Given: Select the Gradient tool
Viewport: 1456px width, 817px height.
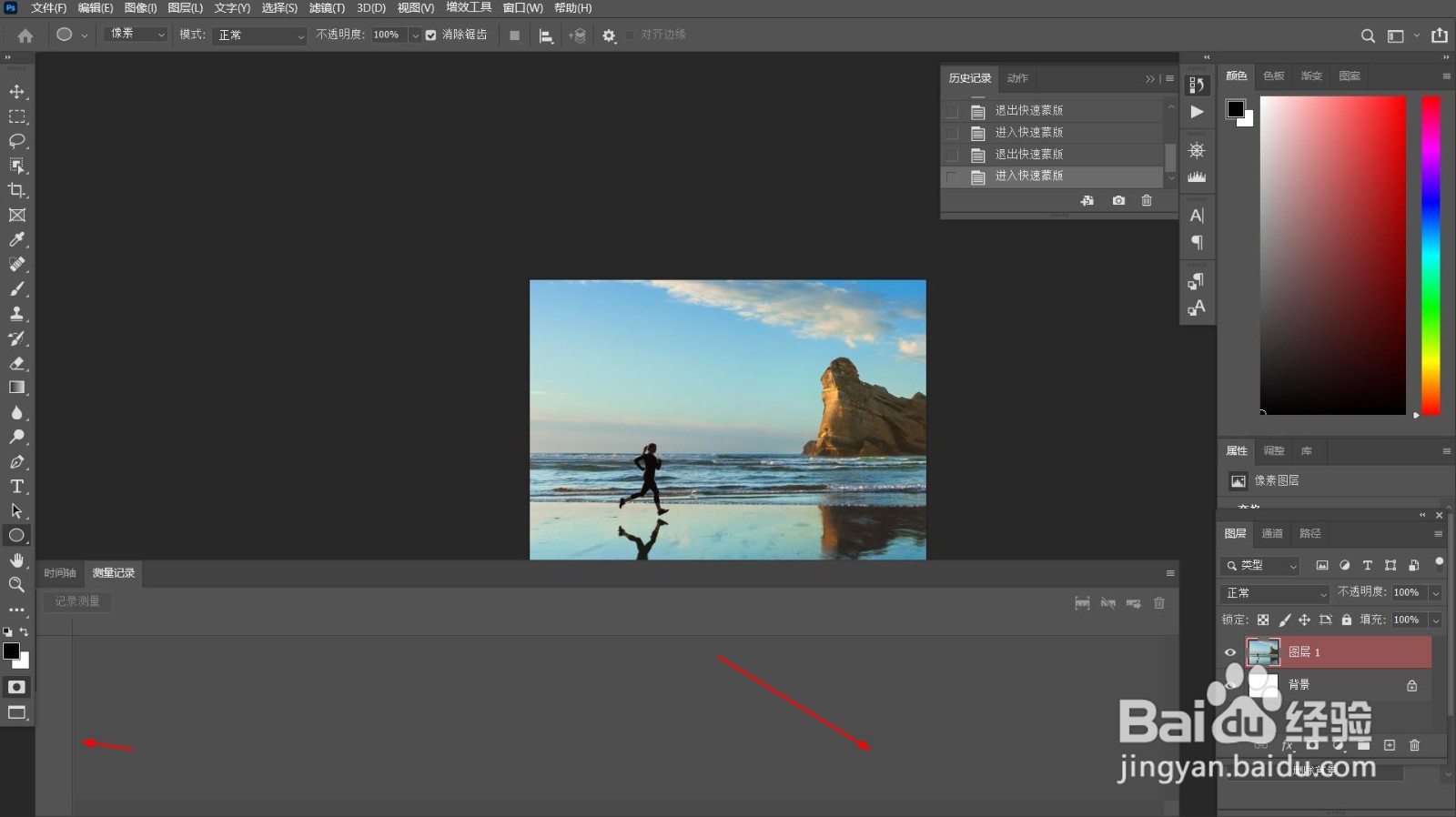Looking at the screenshot, I should (16, 388).
